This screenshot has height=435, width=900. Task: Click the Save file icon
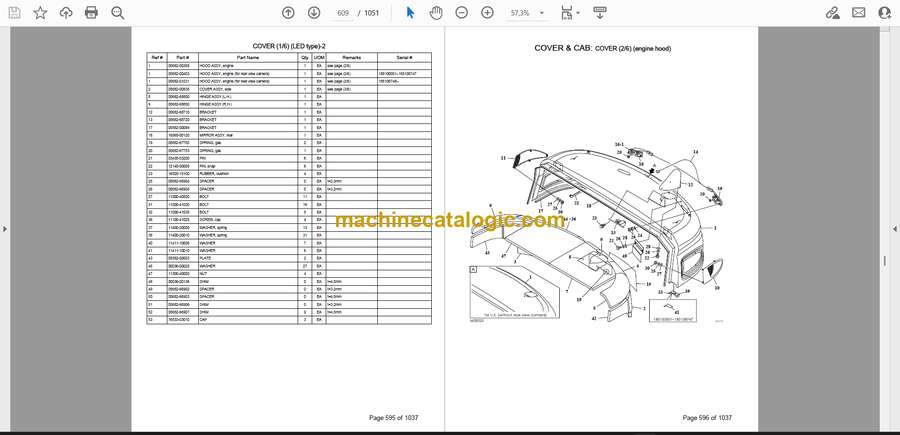14,13
